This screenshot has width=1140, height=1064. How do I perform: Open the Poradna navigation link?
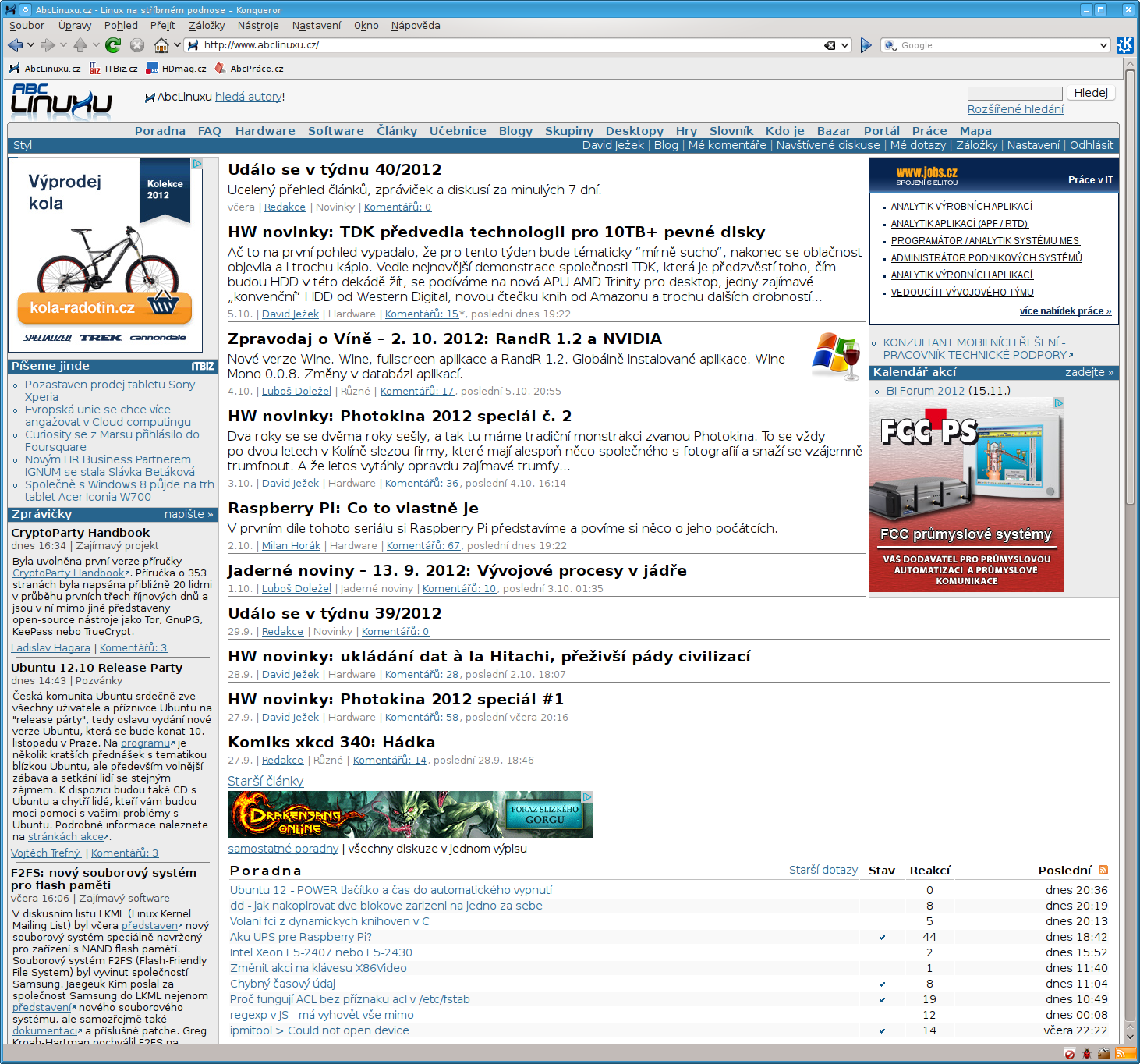[x=160, y=131]
